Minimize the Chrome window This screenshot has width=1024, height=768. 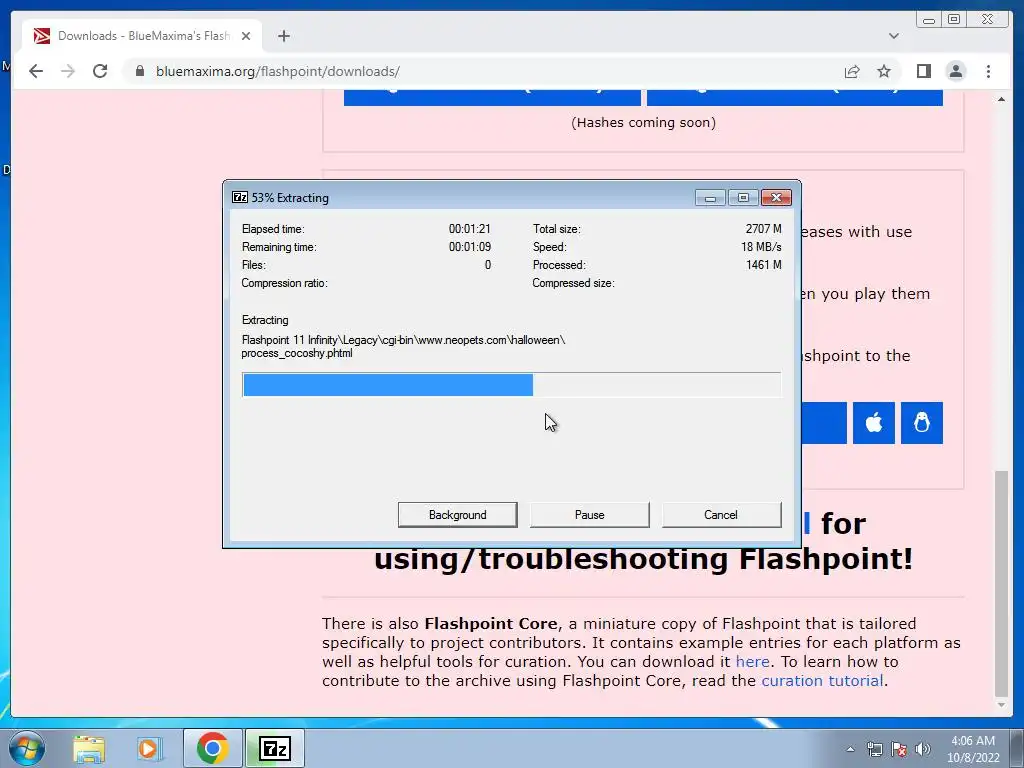pyautogui.click(x=929, y=20)
